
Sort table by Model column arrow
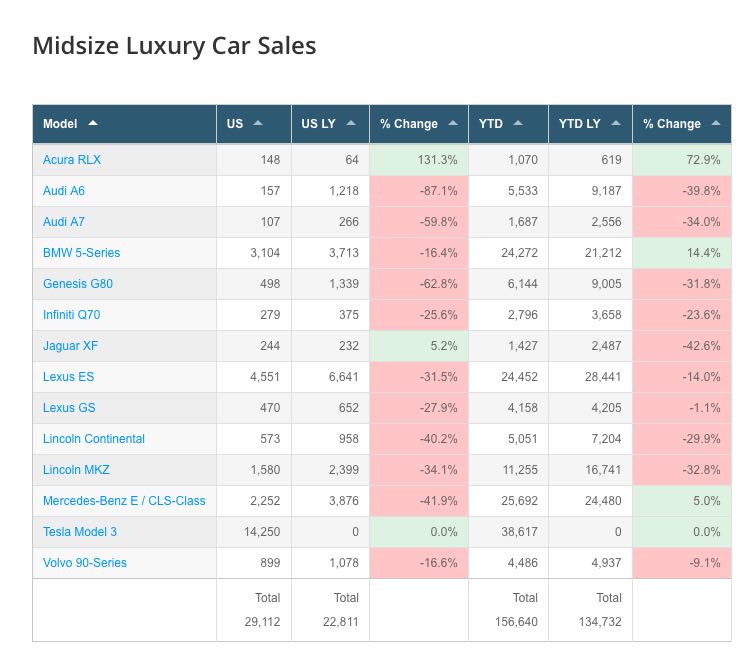click(x=93, y=123)
